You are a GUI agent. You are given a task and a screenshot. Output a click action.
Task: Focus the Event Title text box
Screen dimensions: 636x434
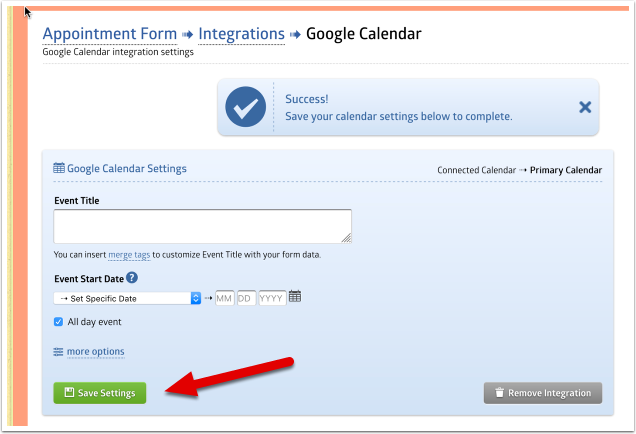click(x=202, y=226)
